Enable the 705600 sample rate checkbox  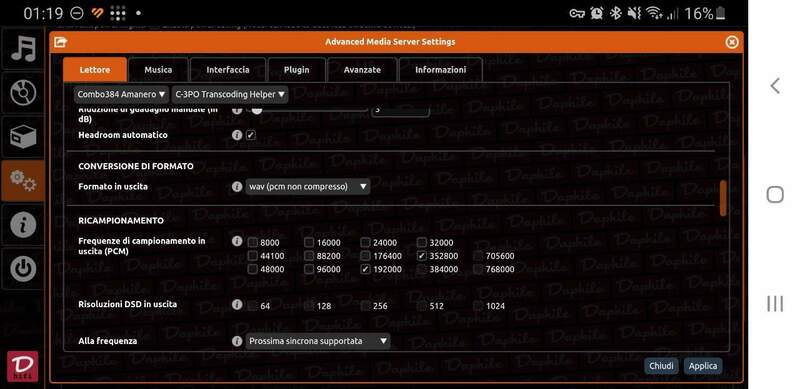coord(478,256)
